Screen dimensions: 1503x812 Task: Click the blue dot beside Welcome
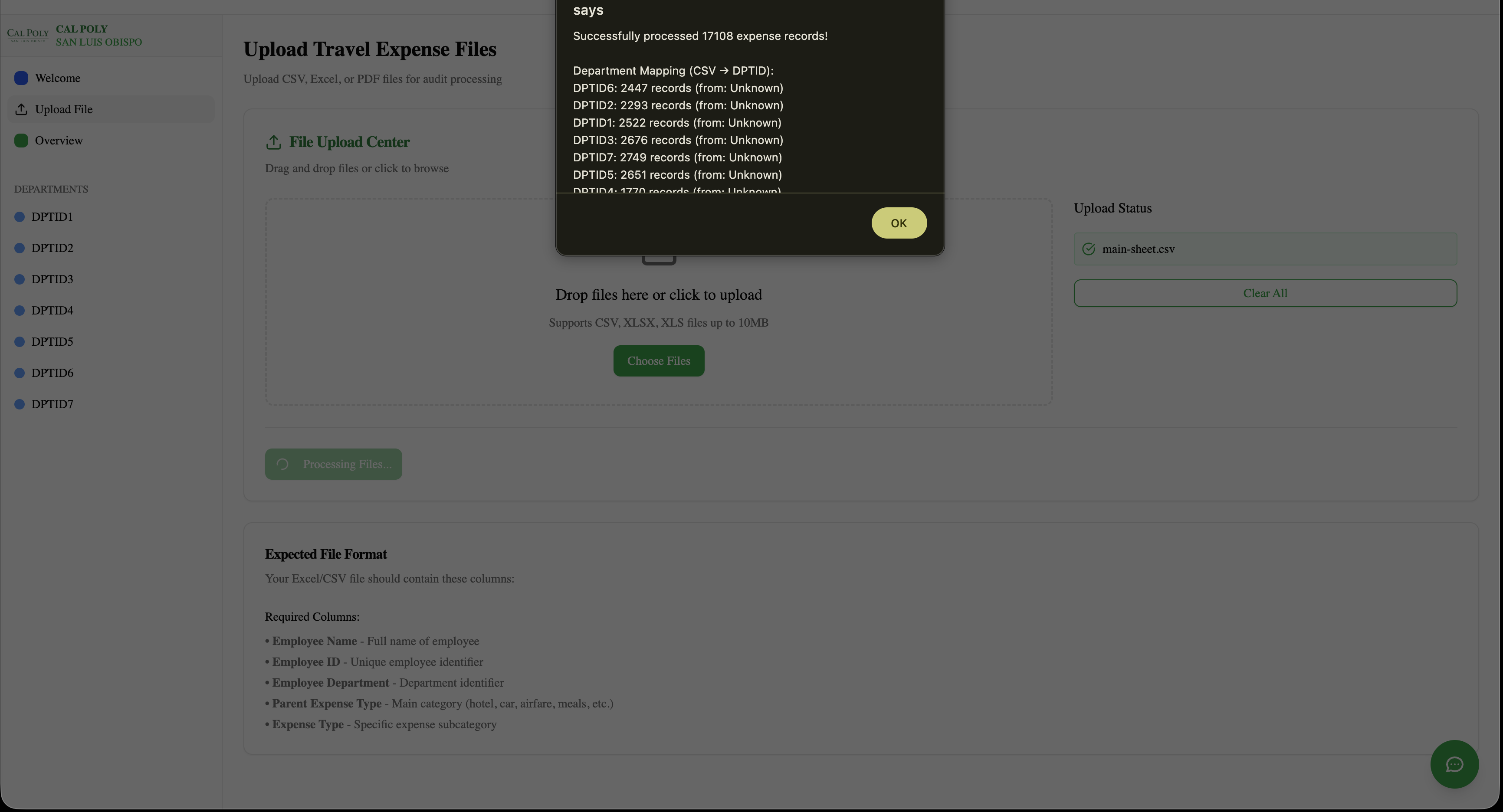tap(21, 78)
